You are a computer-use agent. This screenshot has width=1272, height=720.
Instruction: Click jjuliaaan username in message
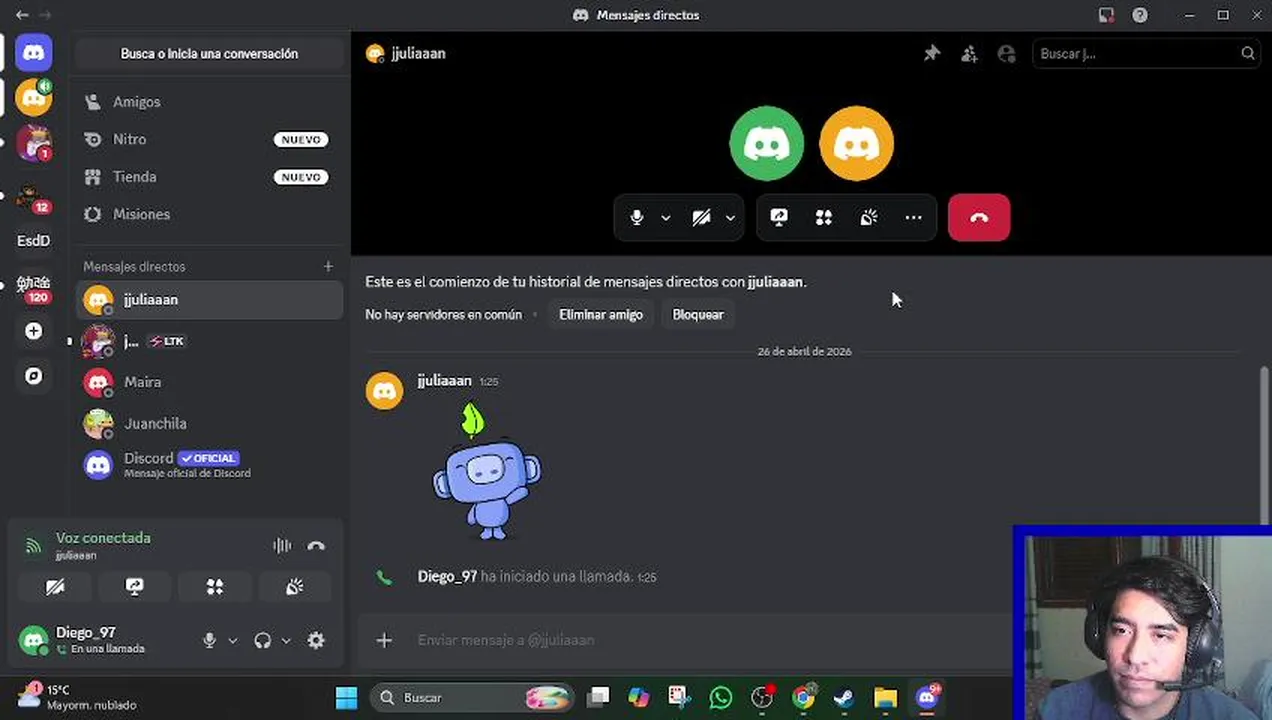point(444,381)
